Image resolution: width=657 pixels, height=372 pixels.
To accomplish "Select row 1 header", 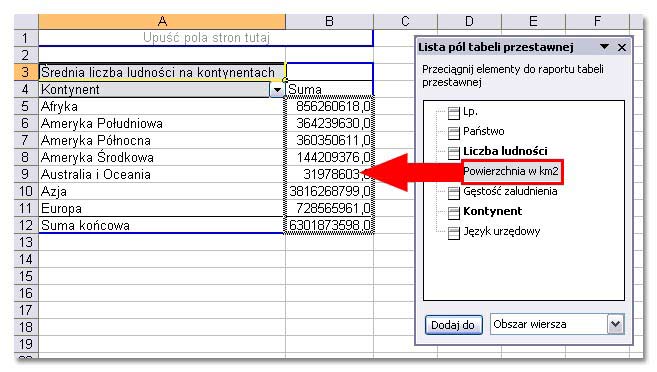I will click(26, 38).
